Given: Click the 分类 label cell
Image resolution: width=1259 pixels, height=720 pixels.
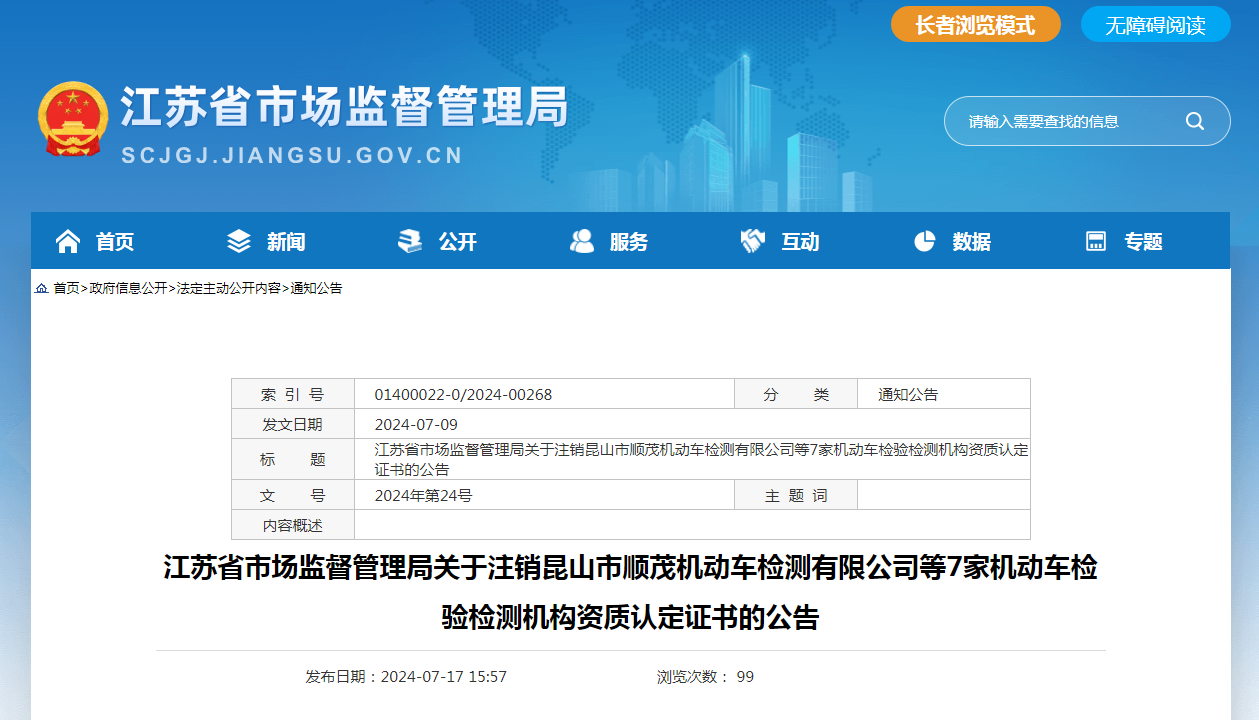Looking at the screenshot, I should 796,394.
